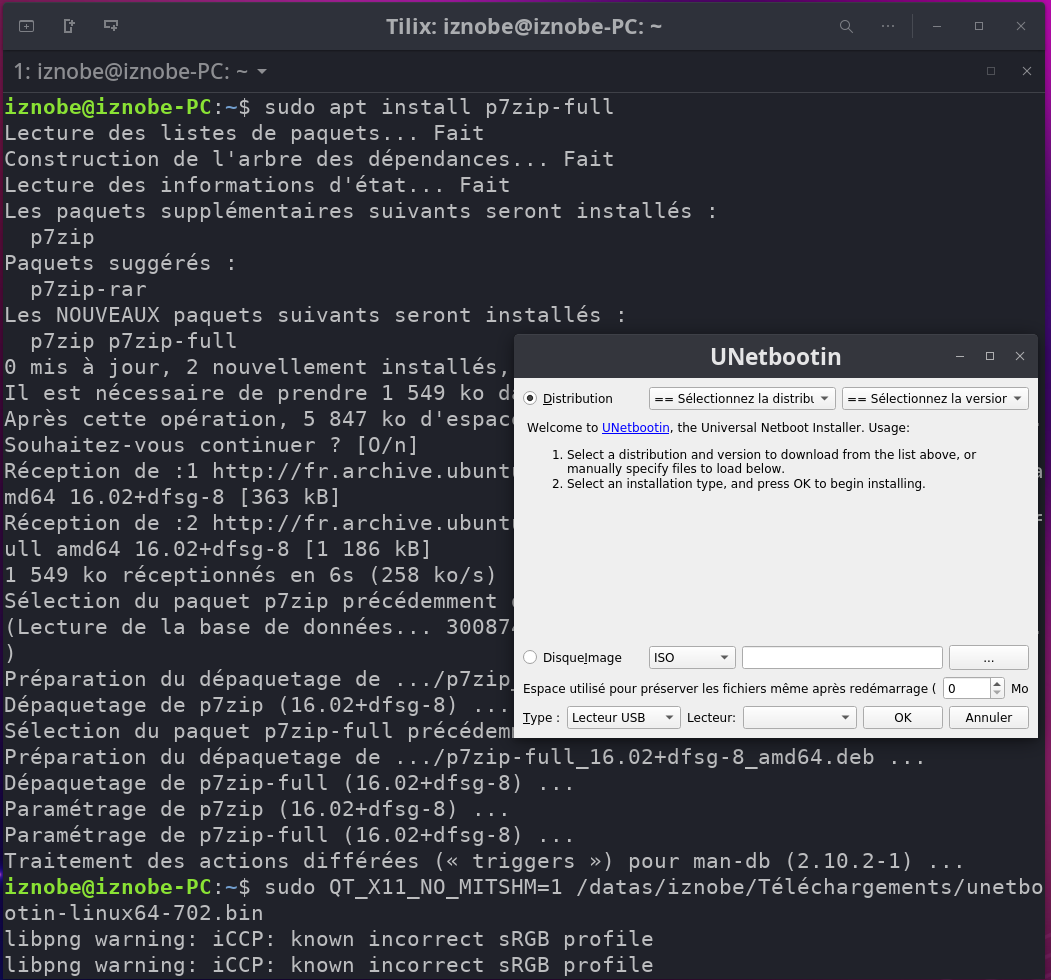
Task: Open the Tilix three-dots menu
Action: click(x=887, y=26)
